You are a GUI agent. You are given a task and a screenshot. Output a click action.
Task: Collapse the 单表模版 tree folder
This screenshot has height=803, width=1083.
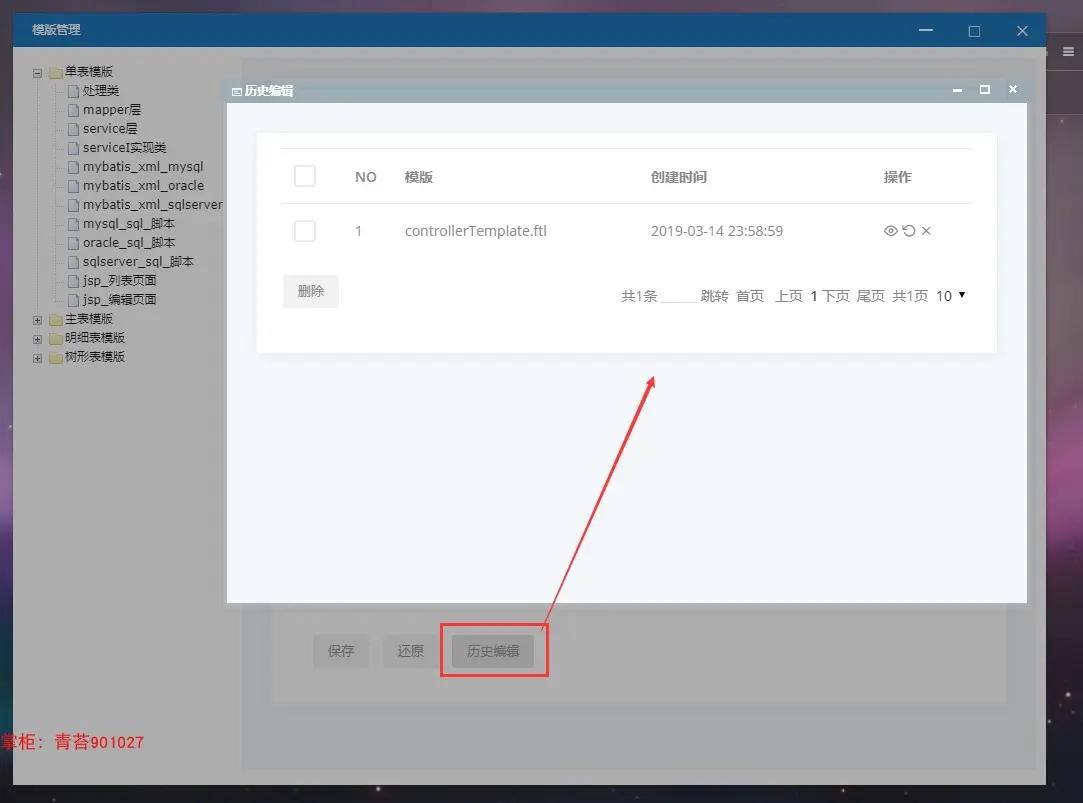[37, 73]
